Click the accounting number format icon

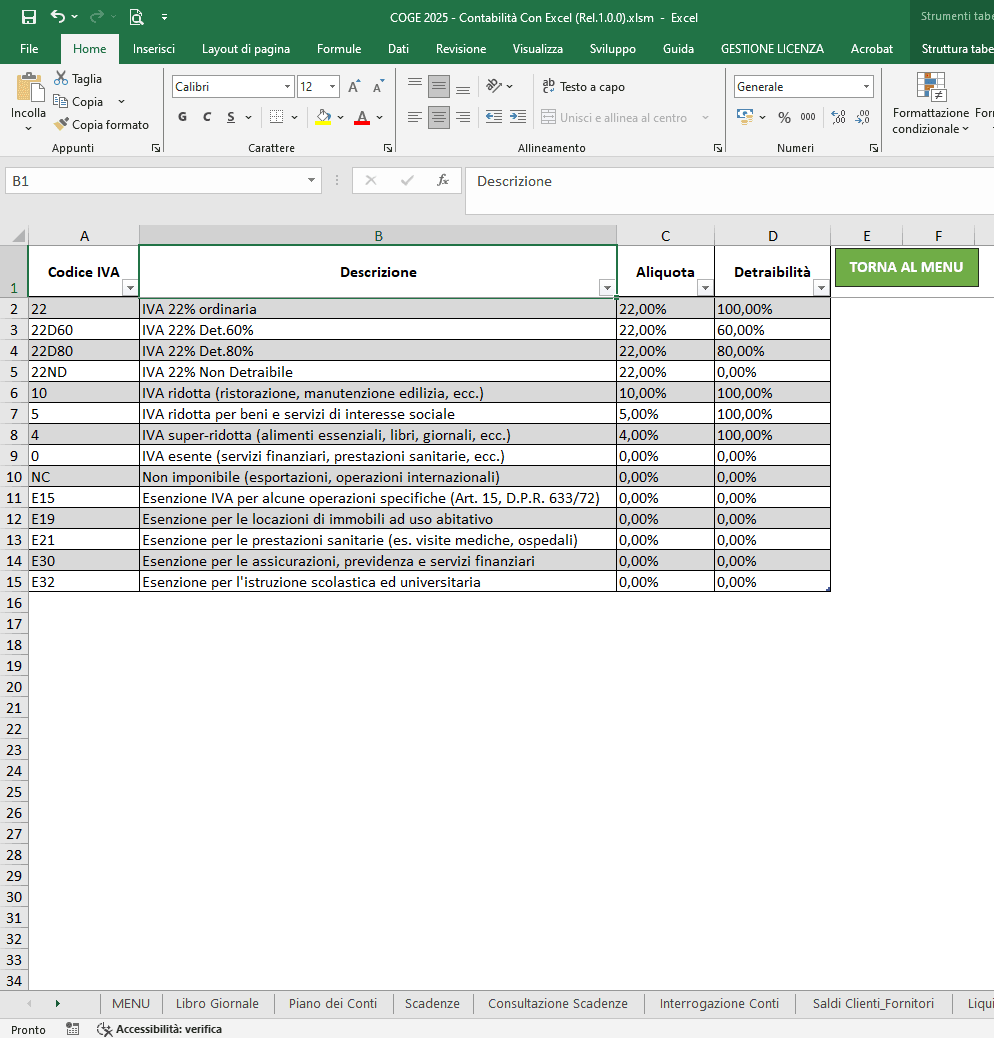745,117
